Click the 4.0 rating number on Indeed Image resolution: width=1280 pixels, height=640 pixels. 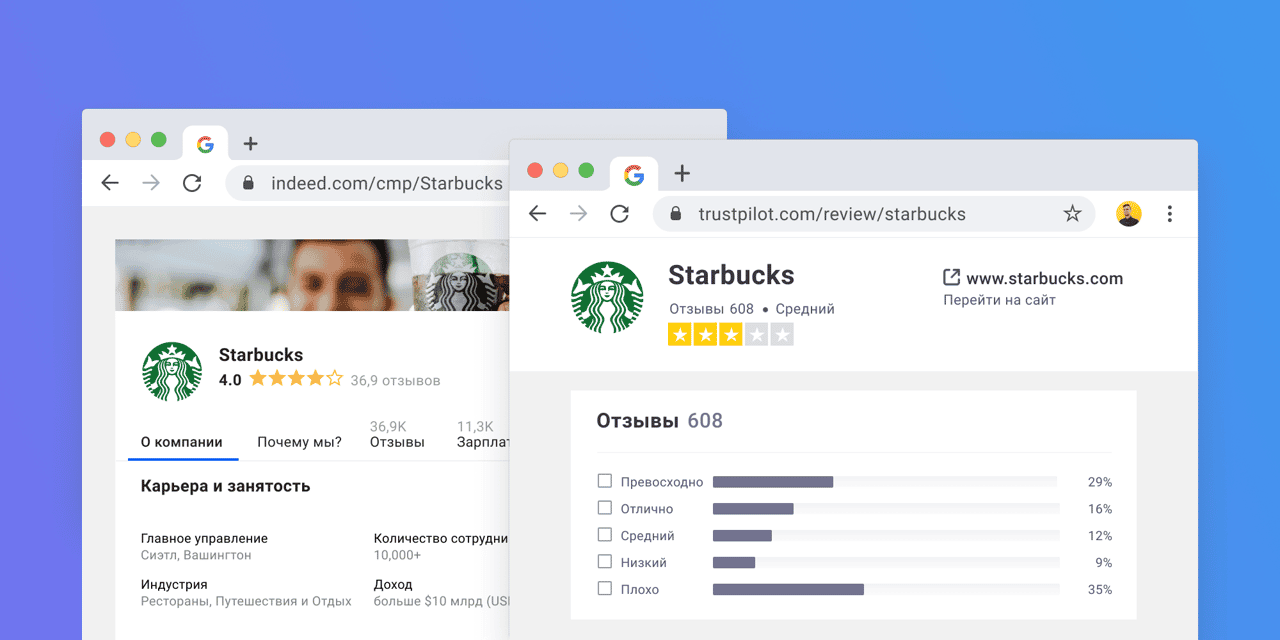[x=230, y=380]
